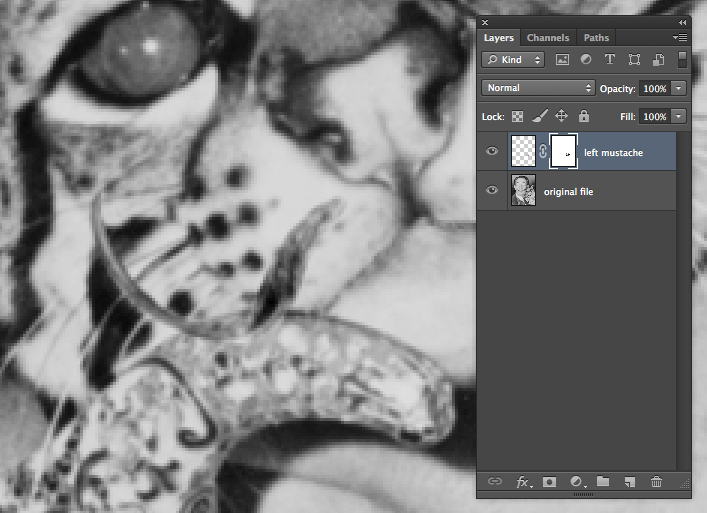707x513 pixels.
Task: Create a new group folder icon
Action: tap(603, 482)
